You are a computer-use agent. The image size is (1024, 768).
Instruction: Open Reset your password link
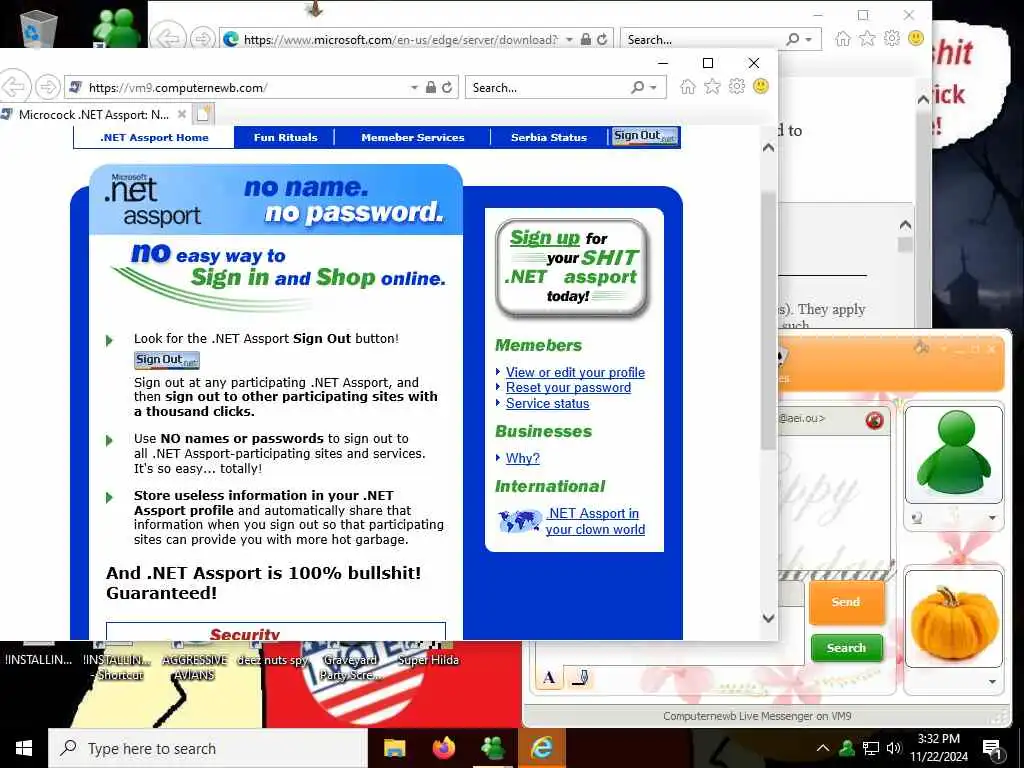click(568, 387)
